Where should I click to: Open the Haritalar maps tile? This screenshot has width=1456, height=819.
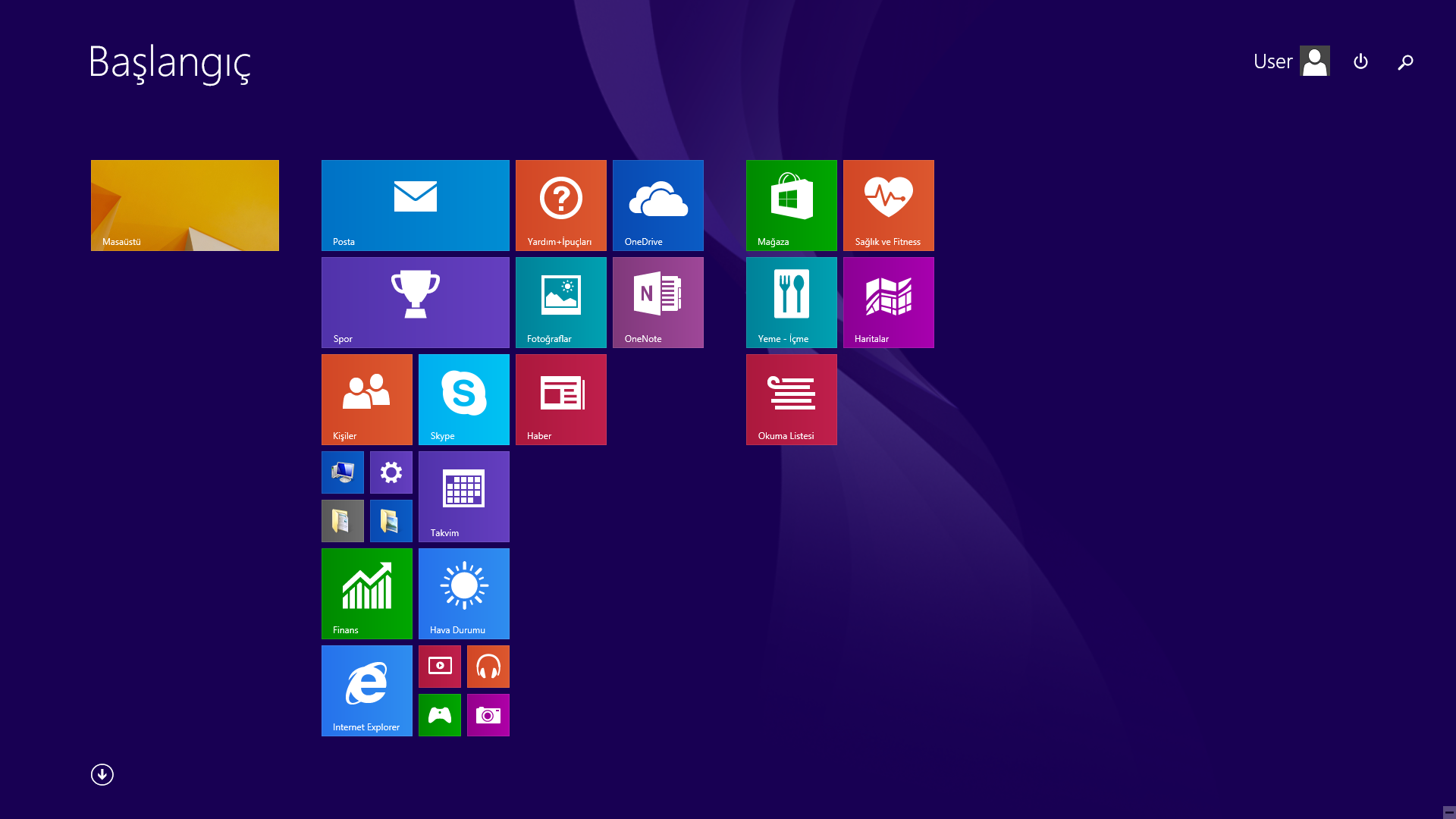click(888, 302)
